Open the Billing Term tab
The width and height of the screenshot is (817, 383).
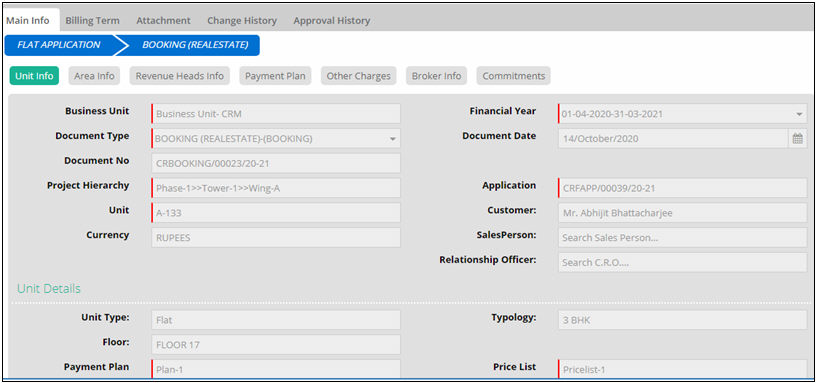click(x=92, y=21)
